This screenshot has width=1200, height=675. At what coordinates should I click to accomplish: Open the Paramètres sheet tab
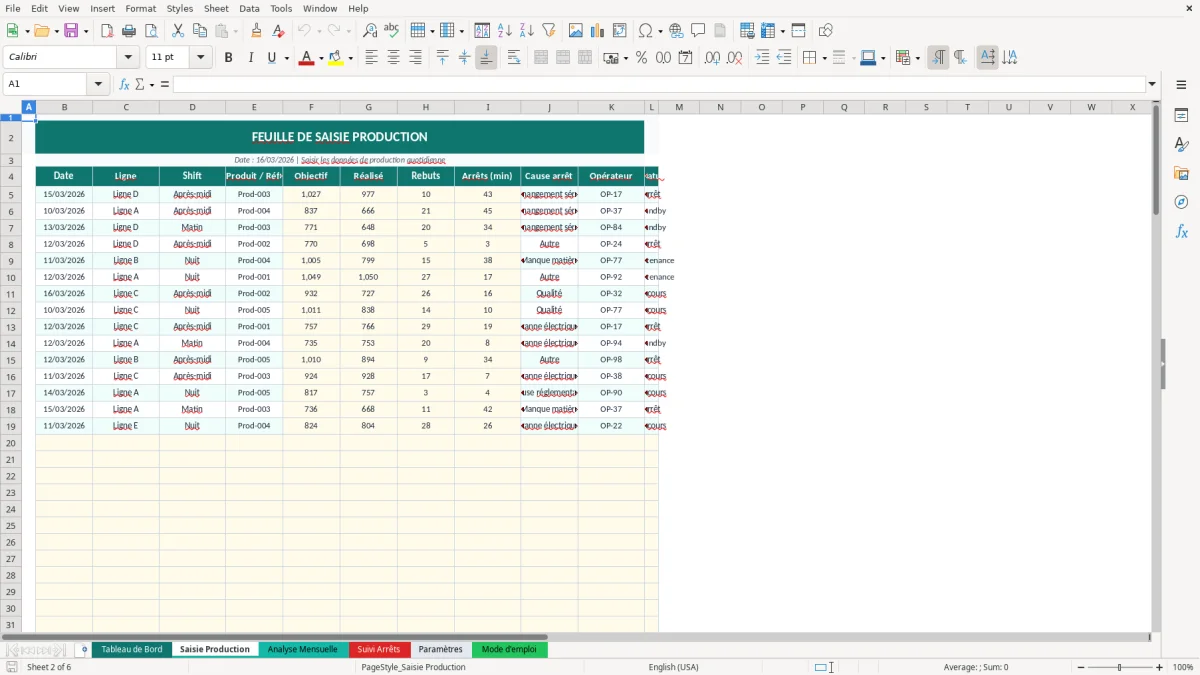coord(441,649)
